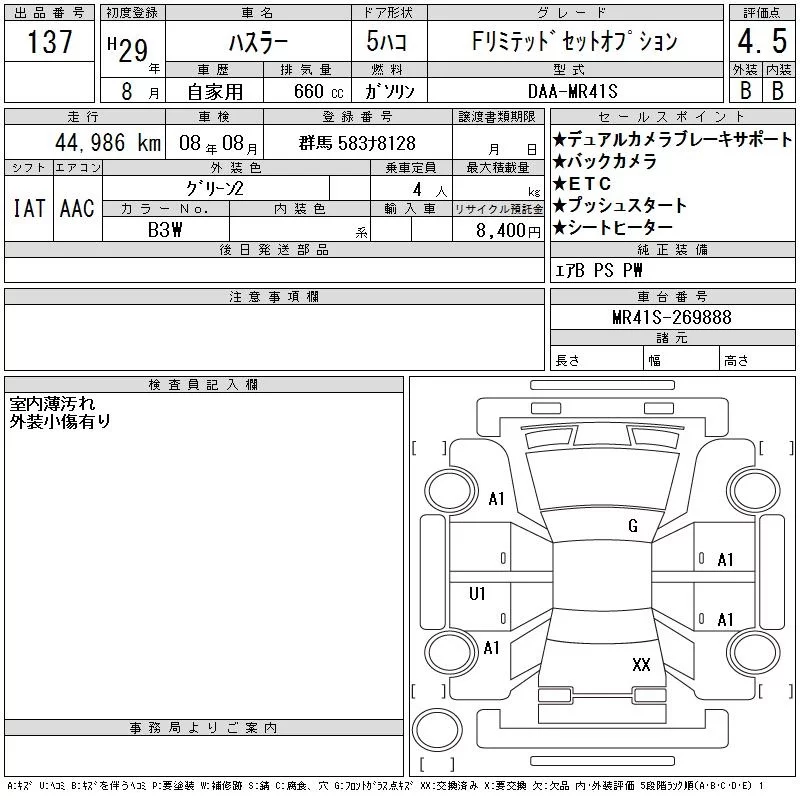Image resolution: width=800 pixels, height=800 pixels.
Task: Click the lot number 137
Action: click(49, 41)
